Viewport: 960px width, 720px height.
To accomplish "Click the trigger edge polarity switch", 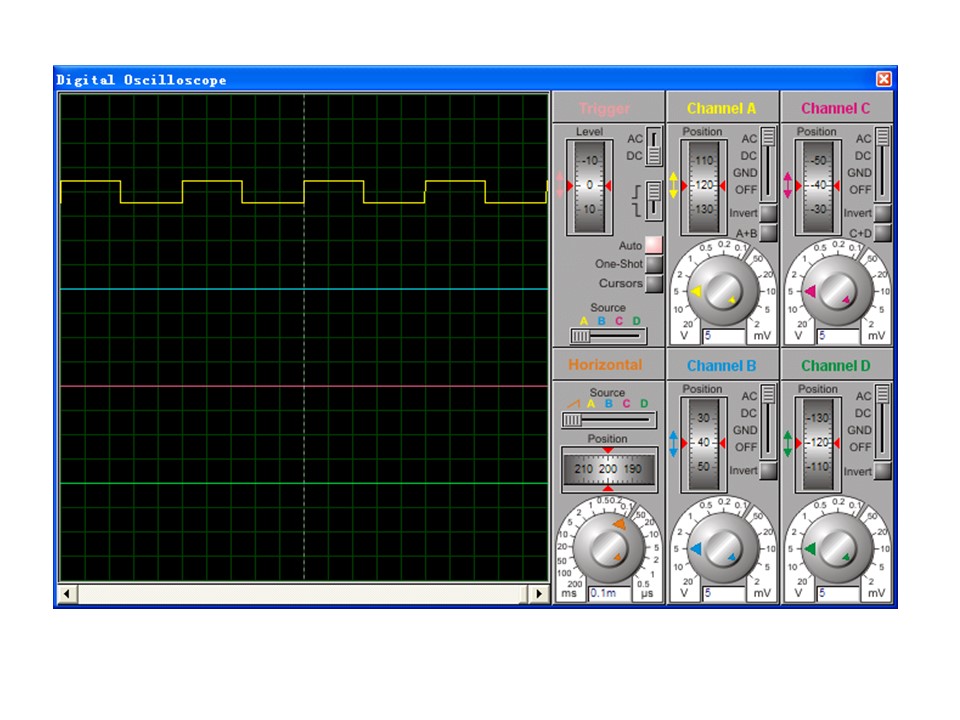I will pyautogui.click(x=653, y=200).
